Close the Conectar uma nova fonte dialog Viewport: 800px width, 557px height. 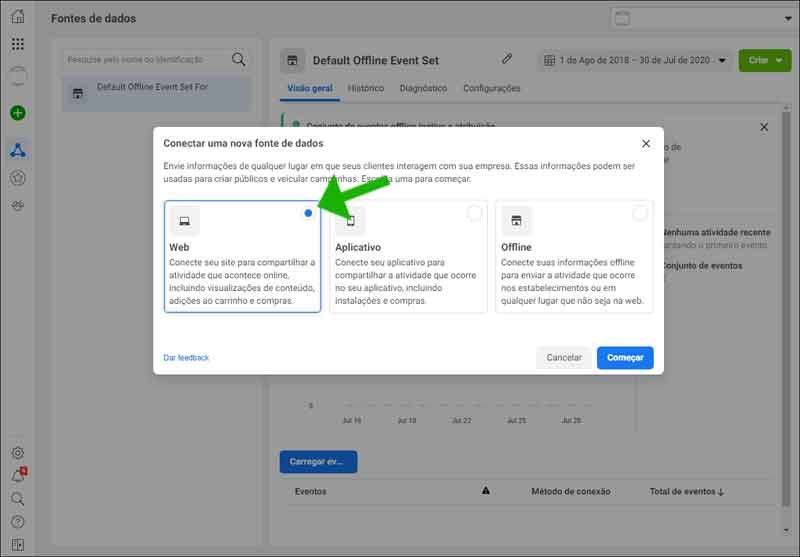point(646,144)
